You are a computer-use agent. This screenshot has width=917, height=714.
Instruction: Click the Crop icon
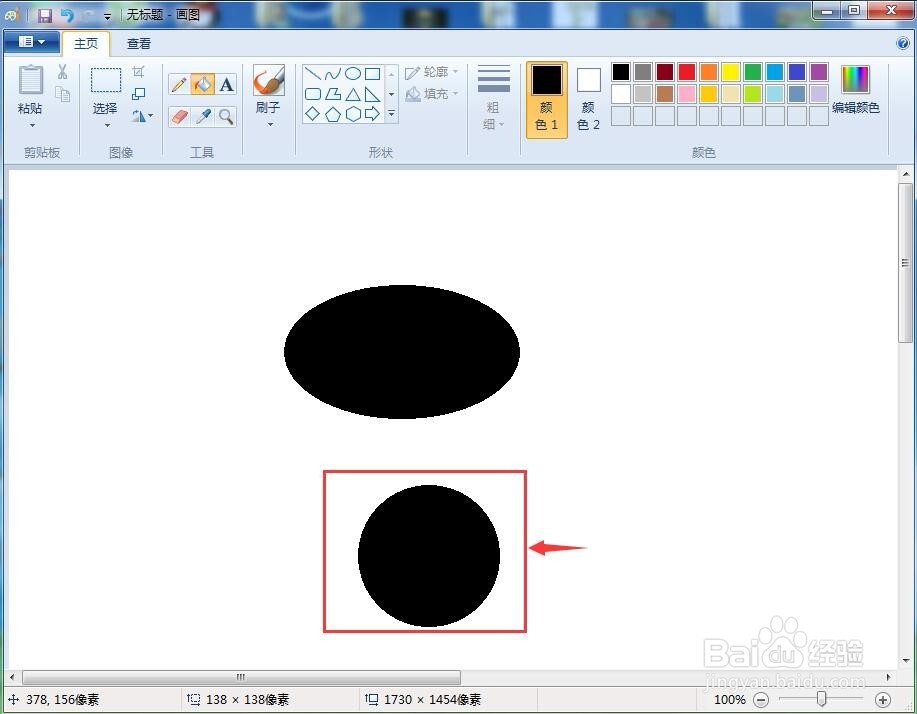tap(139, 72)
